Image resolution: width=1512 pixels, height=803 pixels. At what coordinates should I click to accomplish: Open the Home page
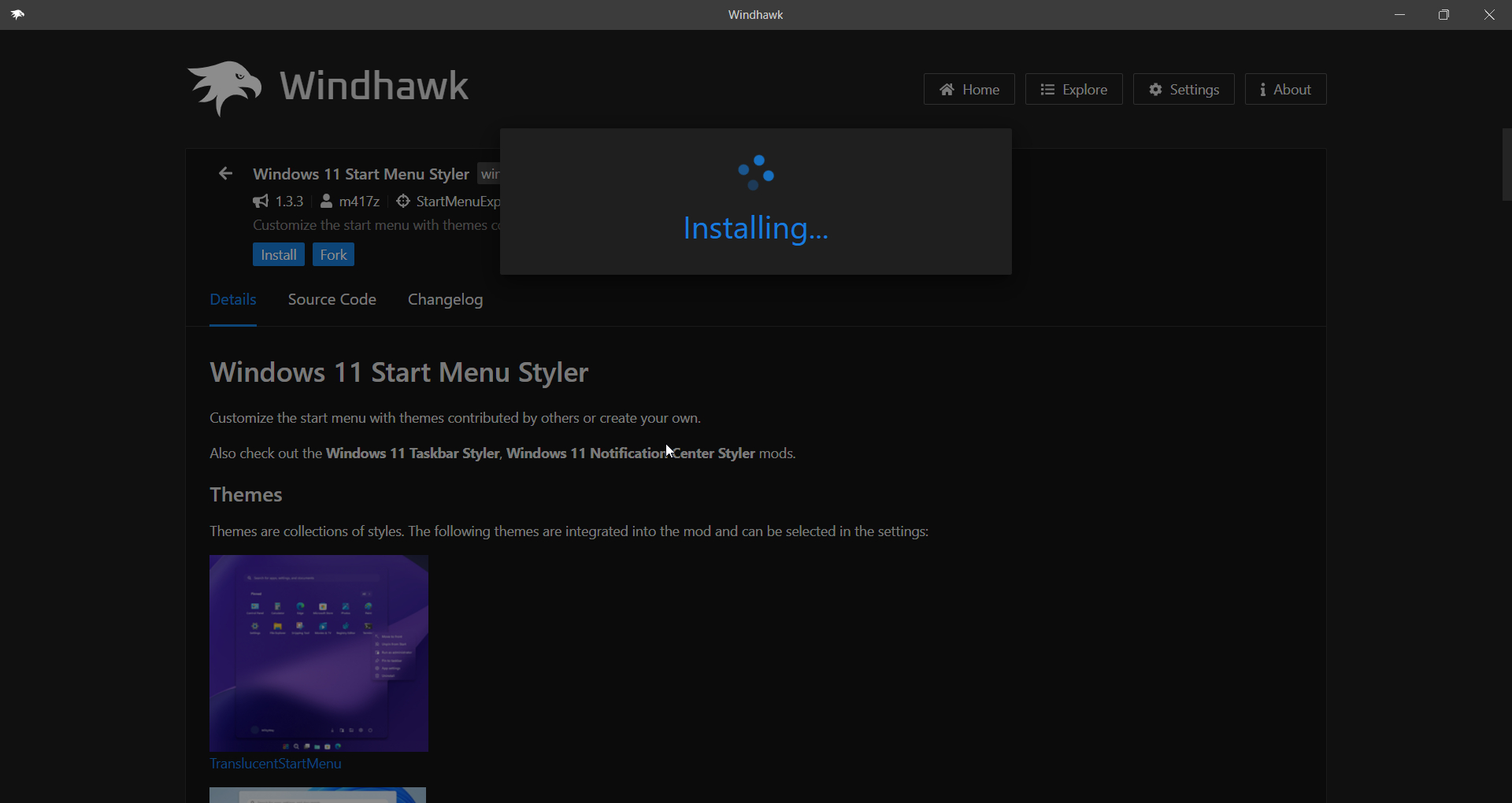(969, 90)
